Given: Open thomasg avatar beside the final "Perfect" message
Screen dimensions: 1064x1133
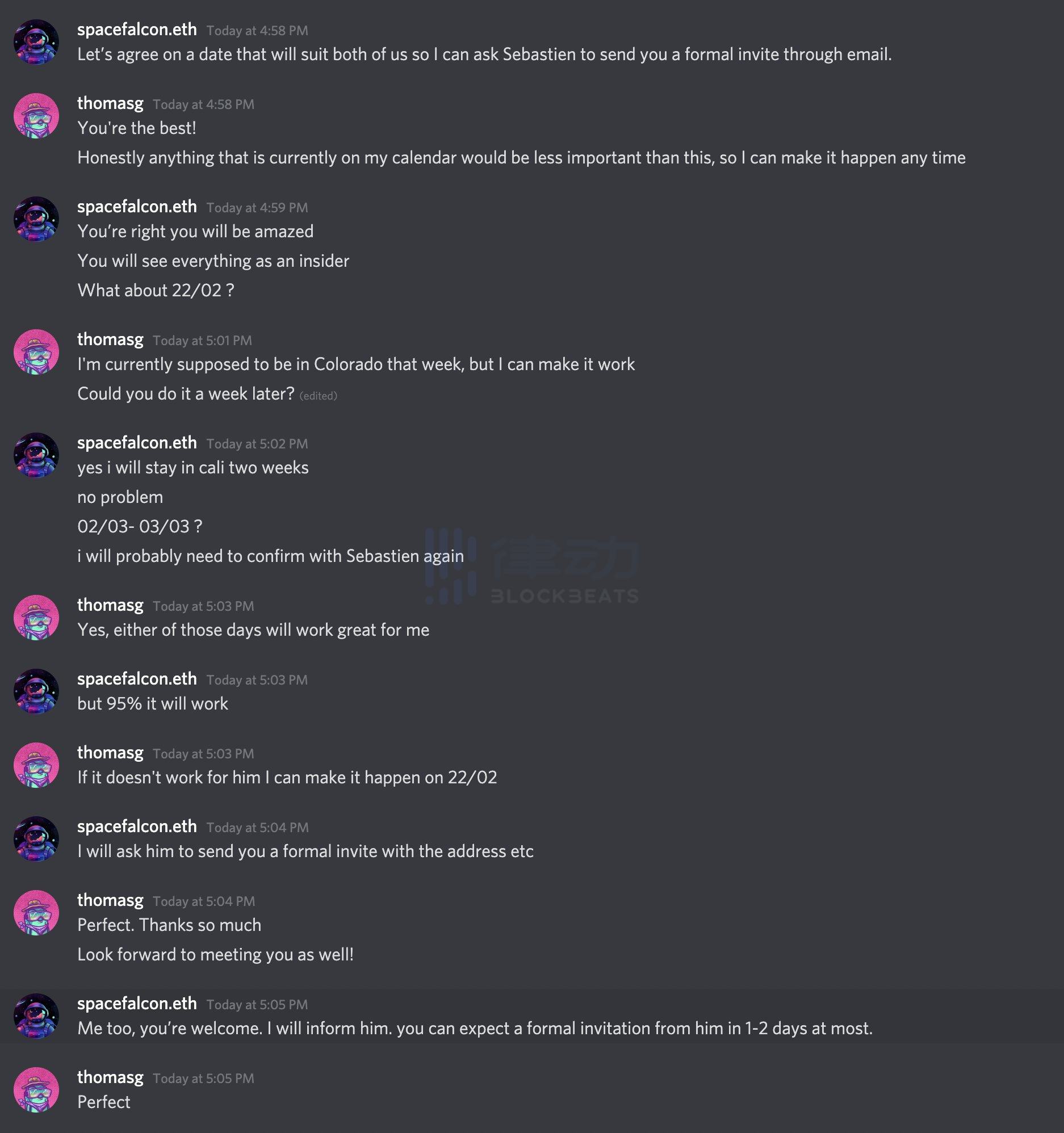Looking at the screenshot, I should point(36,1090).
